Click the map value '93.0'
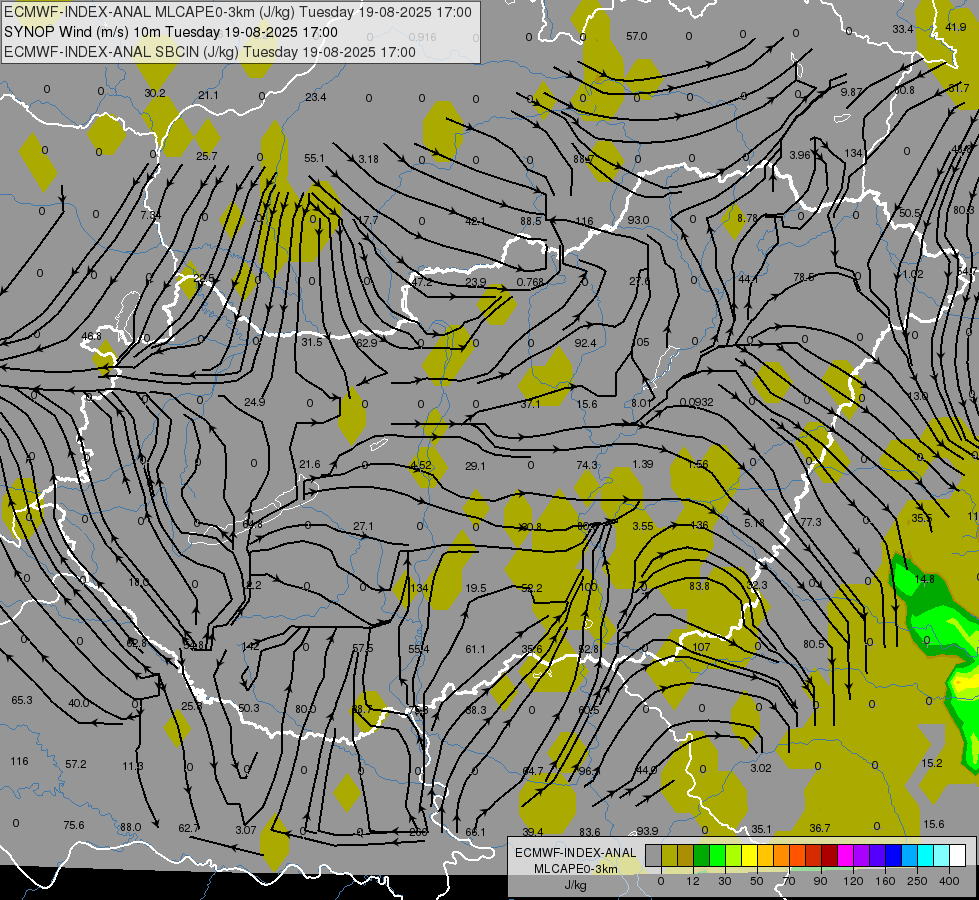Screen dimensions: 979x900 pos(638,220)
